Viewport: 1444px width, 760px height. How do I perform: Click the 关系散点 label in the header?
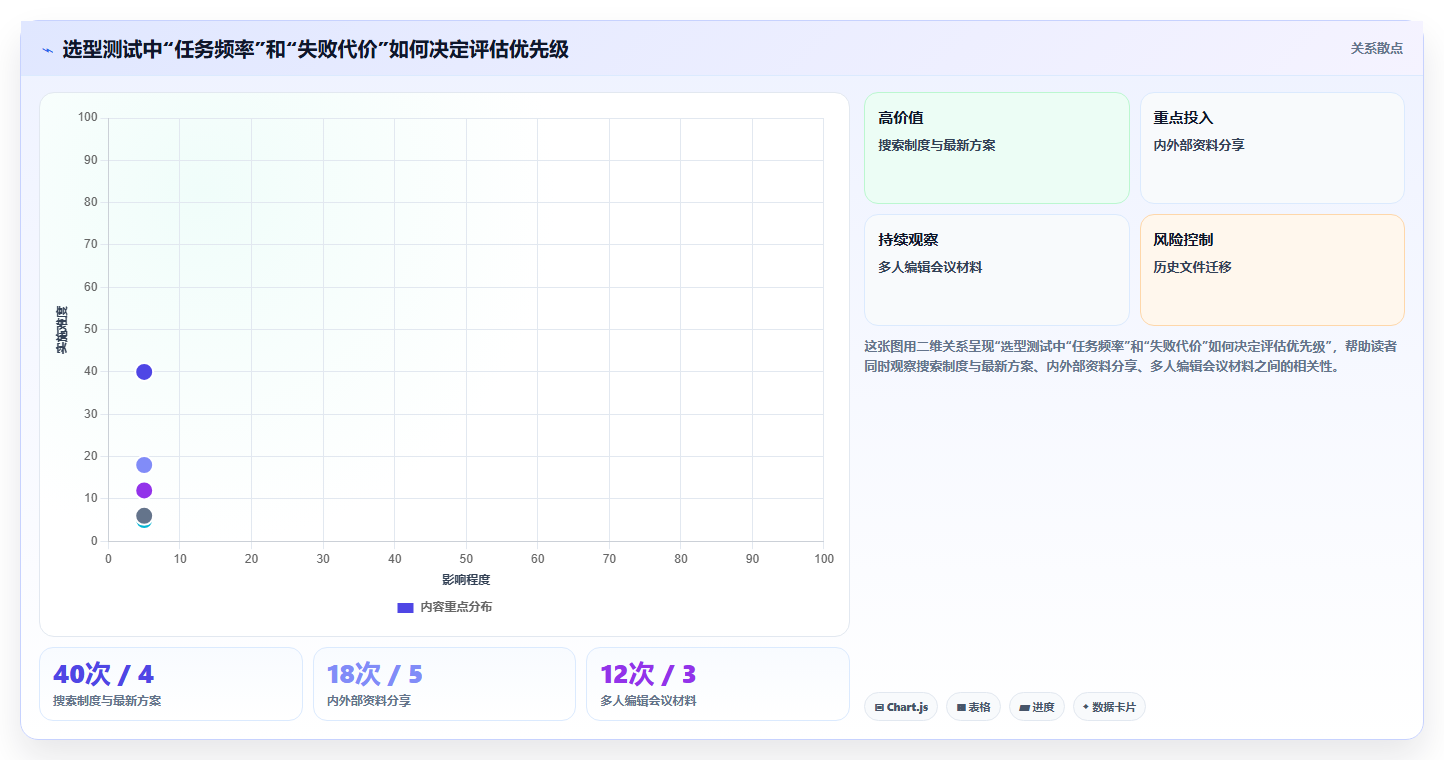click(1376, 48)
